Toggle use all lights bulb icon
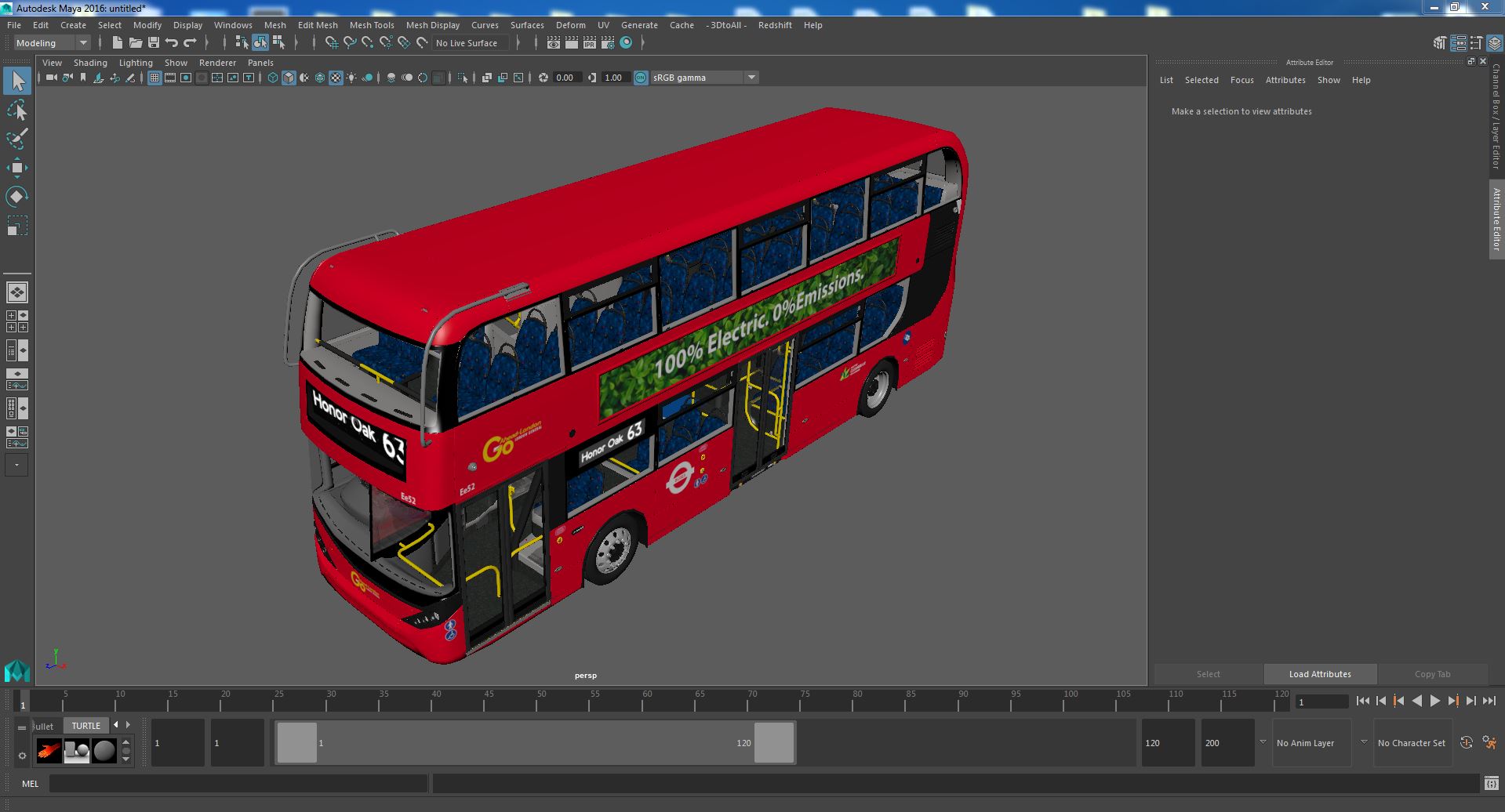This screenshot has width=1505, height=812. click(351, 78)
